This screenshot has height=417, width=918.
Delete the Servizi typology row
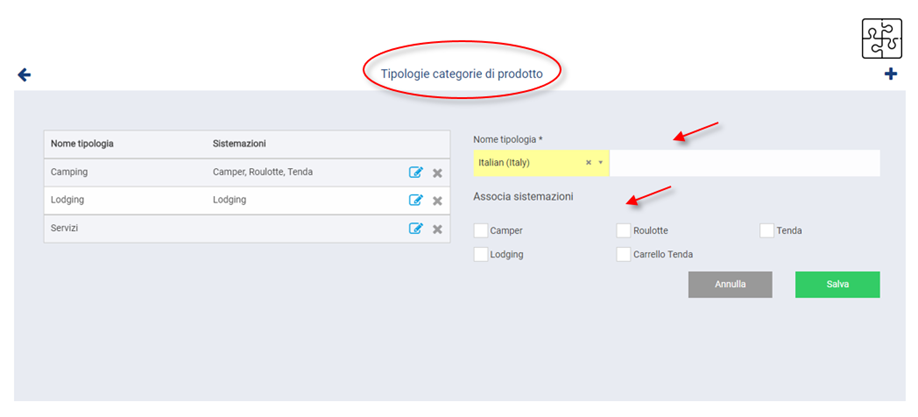437,229
